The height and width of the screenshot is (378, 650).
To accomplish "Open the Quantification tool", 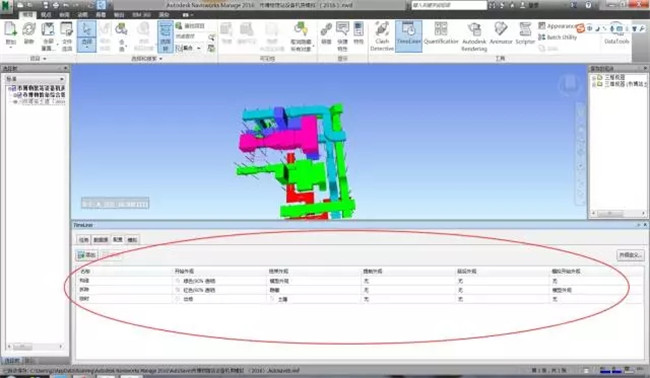I will click(x=441, y=34).
